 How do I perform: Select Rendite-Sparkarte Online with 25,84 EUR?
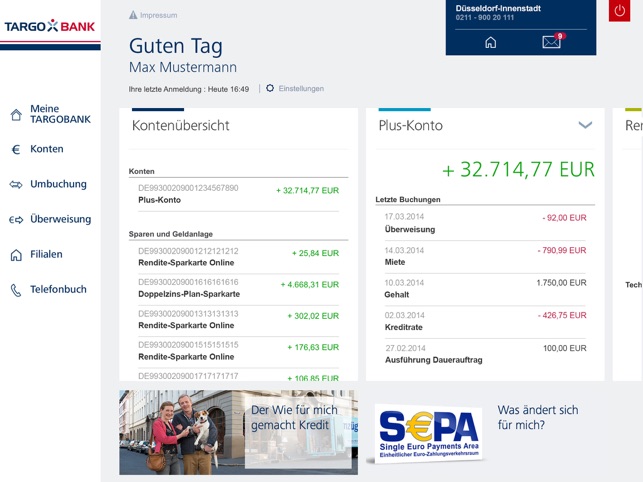click(x=238, y=257)
